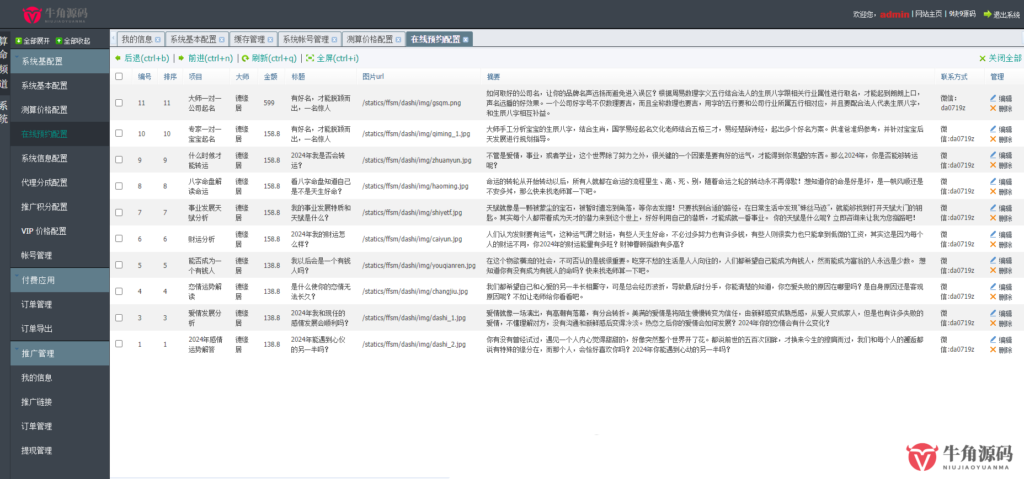Log out via 退出系统

pos(1001,14)
